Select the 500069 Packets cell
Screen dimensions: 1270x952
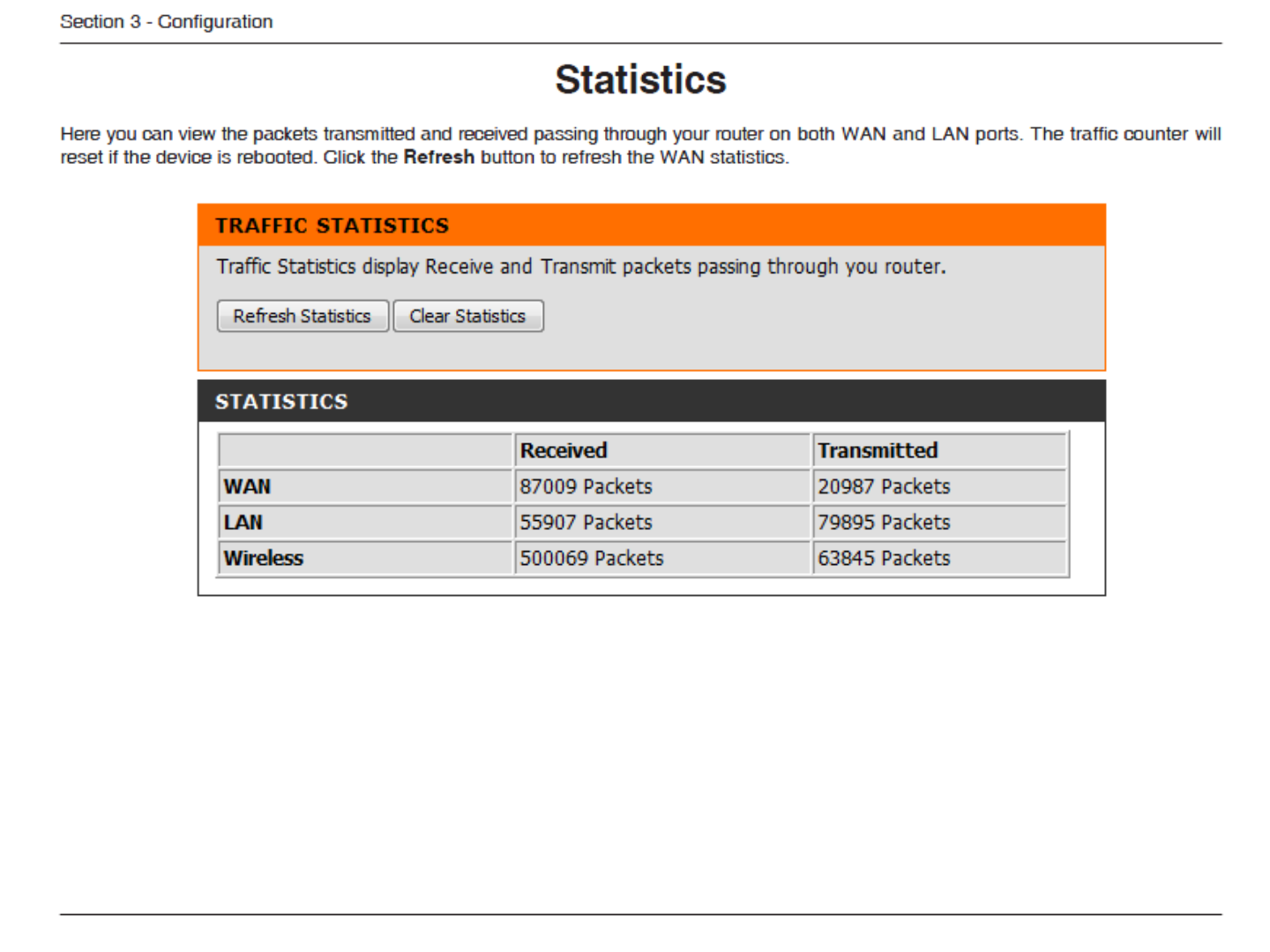[x=662, y=558]
